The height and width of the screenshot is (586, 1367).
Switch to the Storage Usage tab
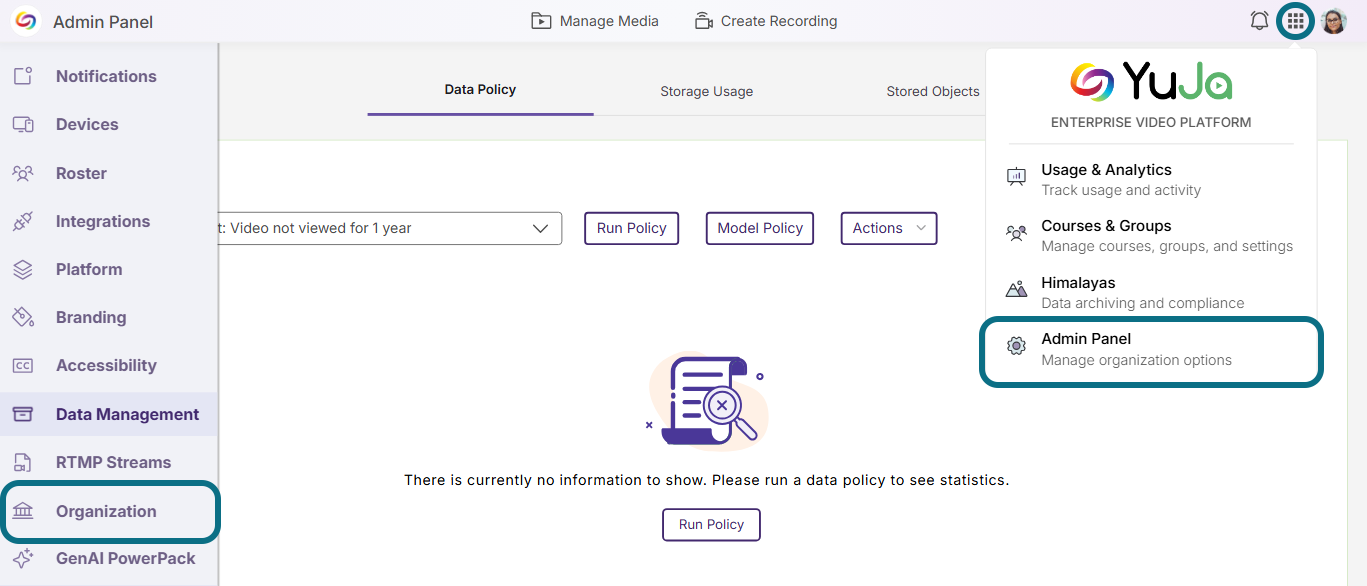(x=706, y=91)
